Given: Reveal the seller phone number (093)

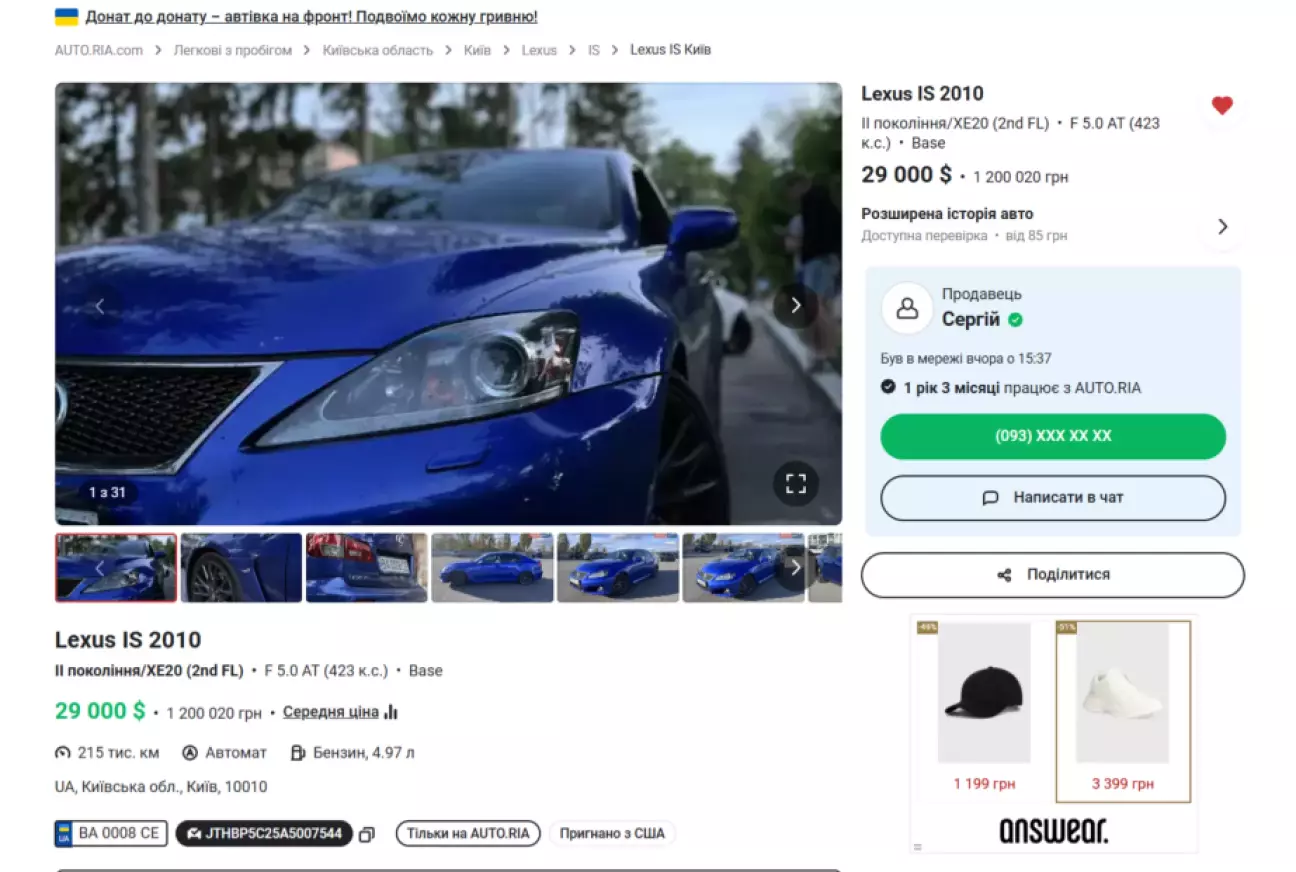Looking at the screenshot, I should 1052,436.
